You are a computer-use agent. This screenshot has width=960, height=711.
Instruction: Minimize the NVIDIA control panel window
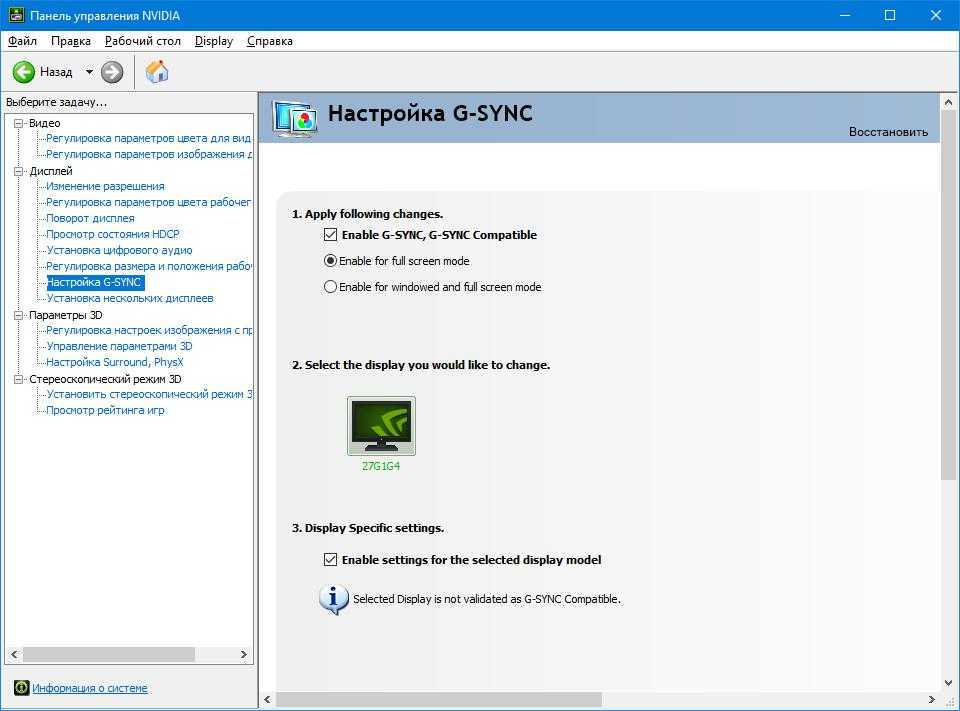846,15
